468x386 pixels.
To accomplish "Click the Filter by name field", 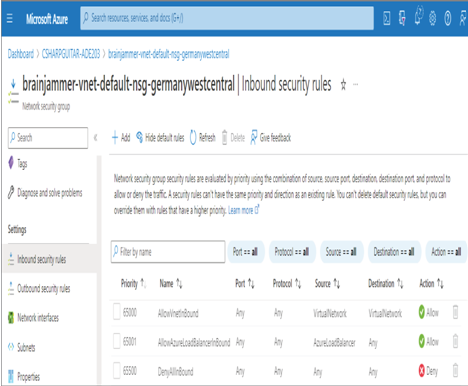I will [168, 252].
